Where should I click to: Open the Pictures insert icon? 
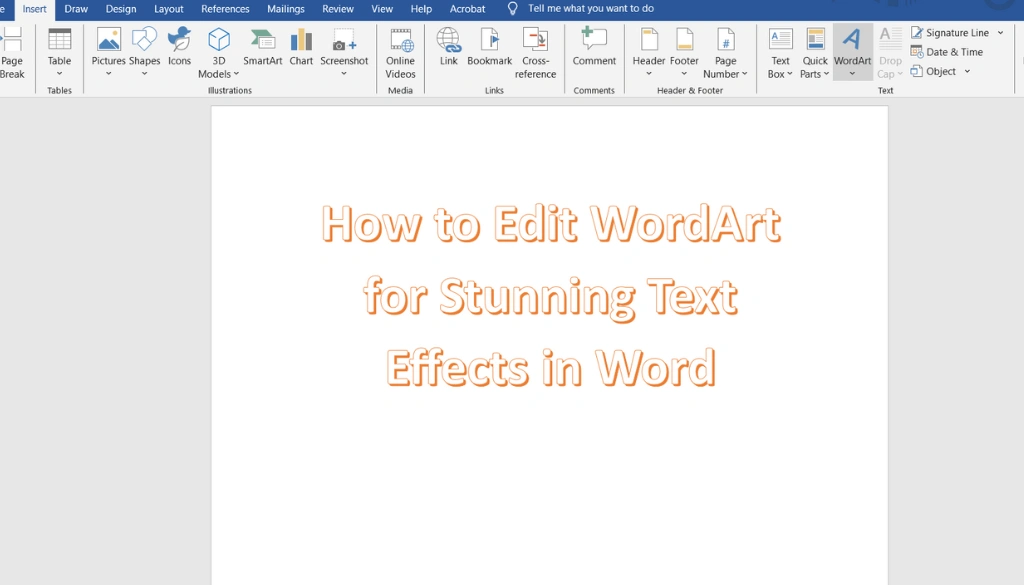[108, 39]
